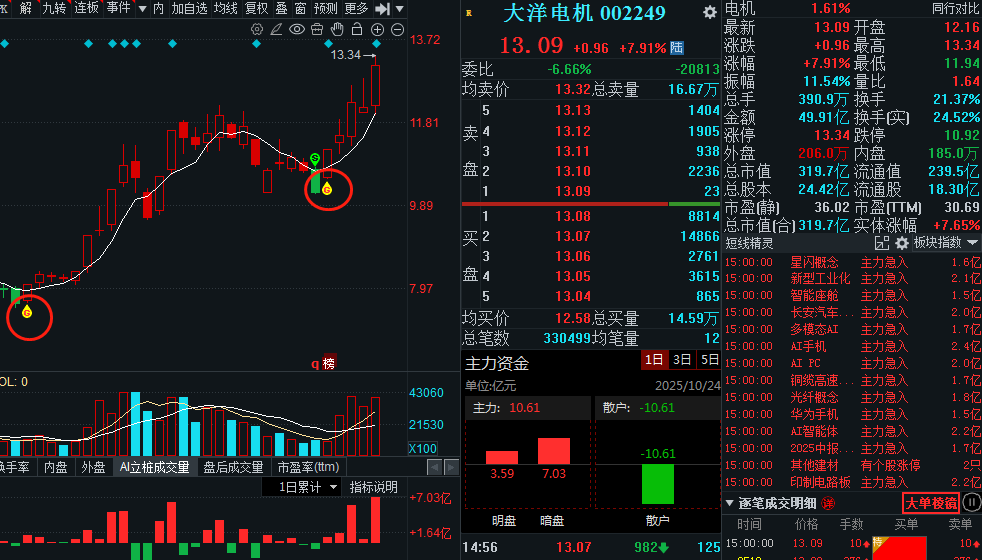Switch to 盘后成交量 tab

click(233, 467)
